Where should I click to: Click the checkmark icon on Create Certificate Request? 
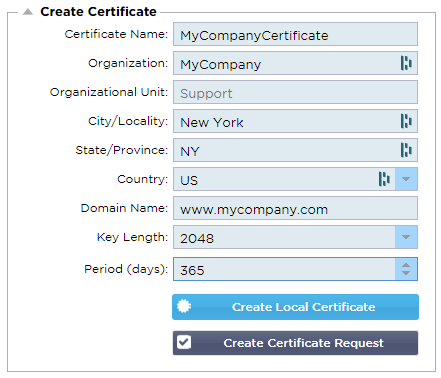[x=184, y=342]
